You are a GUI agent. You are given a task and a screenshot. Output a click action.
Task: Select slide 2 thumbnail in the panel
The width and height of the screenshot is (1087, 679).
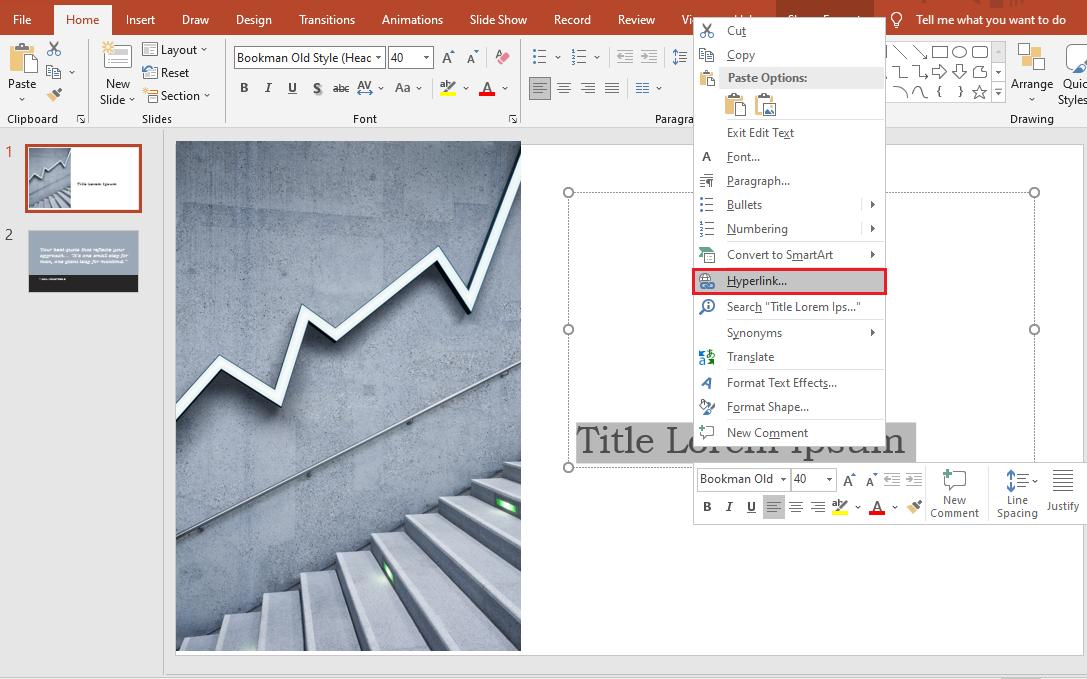(83, 261)
